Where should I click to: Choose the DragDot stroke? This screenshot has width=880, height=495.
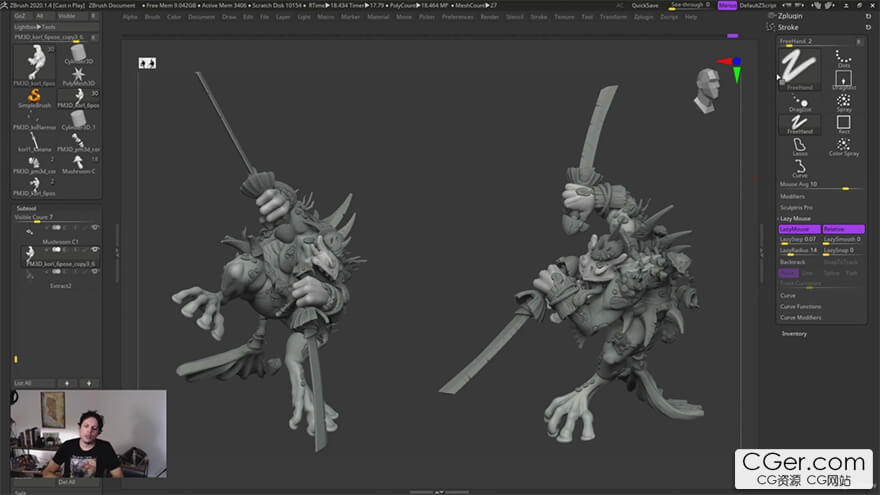click(x=800, y=103)
